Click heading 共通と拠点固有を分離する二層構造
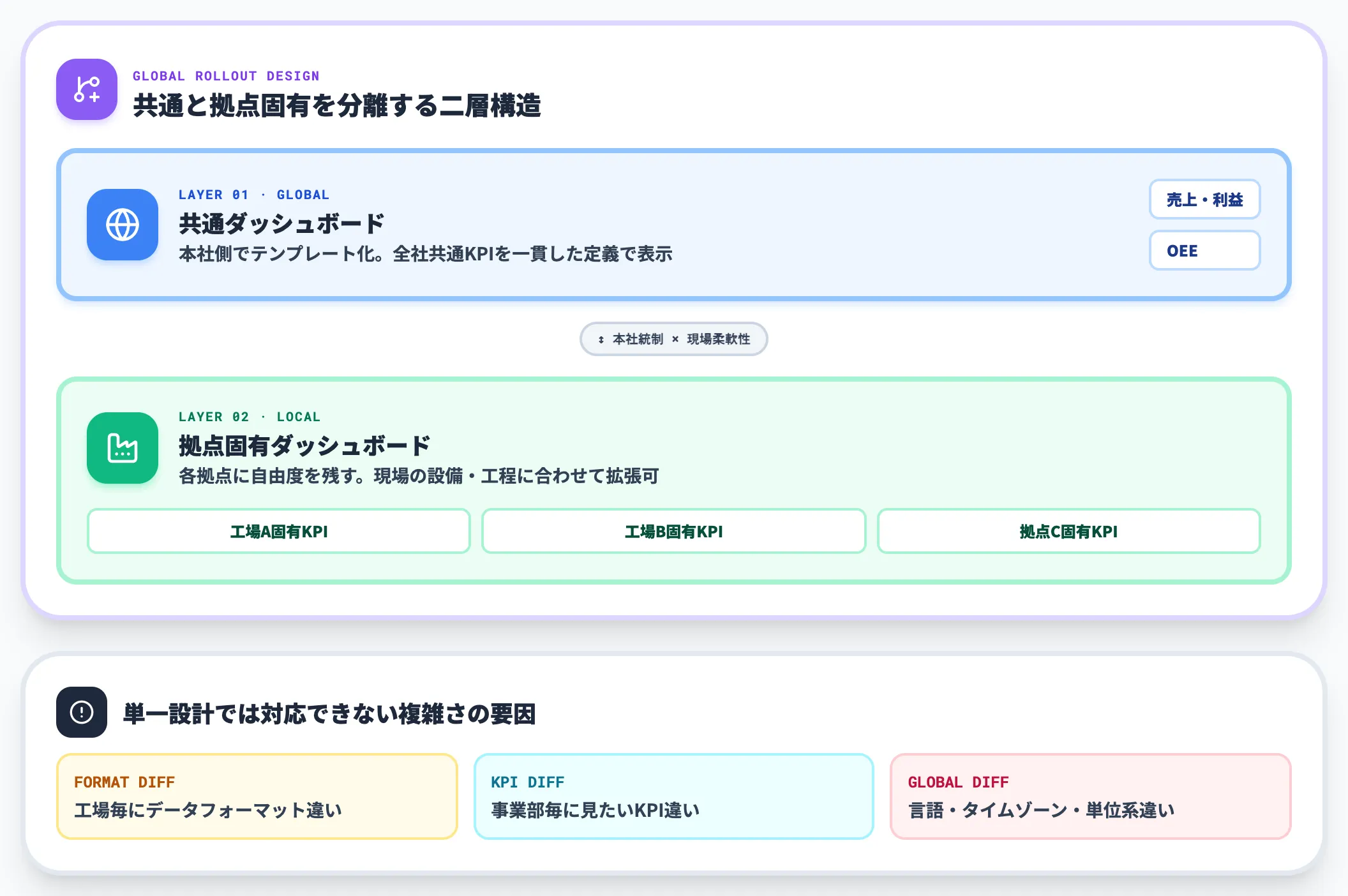The height and width of the screenshot is (896, 1348). [337, 105]
